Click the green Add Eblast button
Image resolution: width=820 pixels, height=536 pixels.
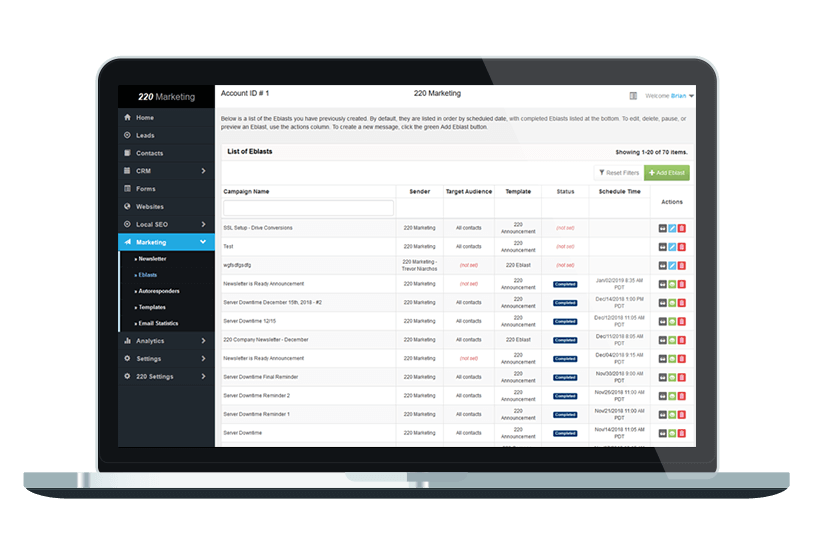667,173
